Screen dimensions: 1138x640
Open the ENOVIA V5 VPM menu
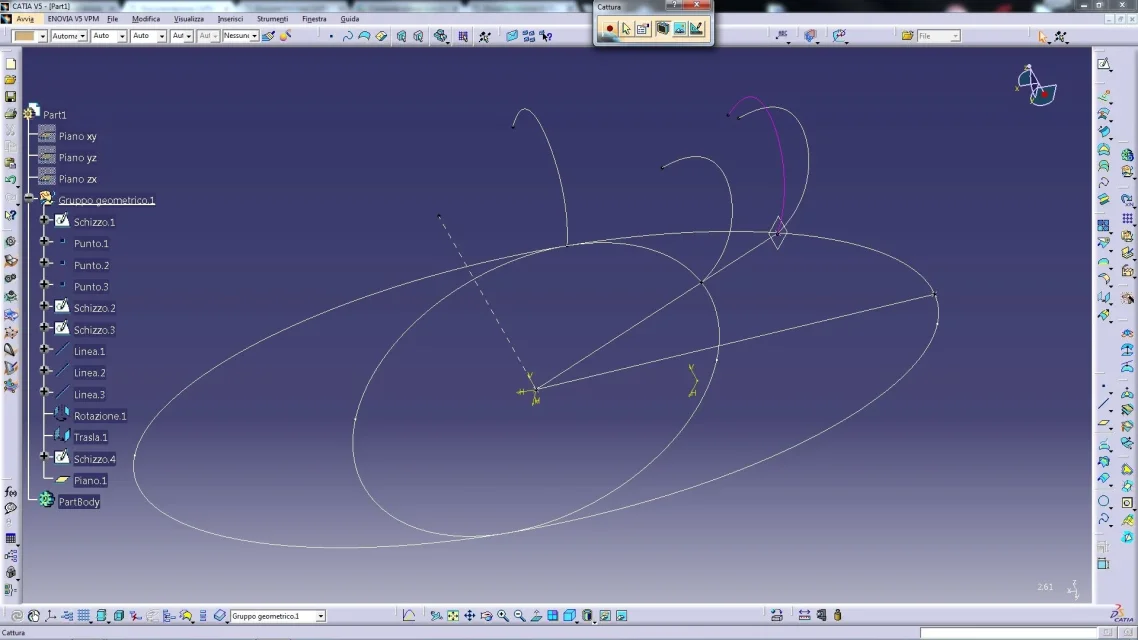(73, 19)
